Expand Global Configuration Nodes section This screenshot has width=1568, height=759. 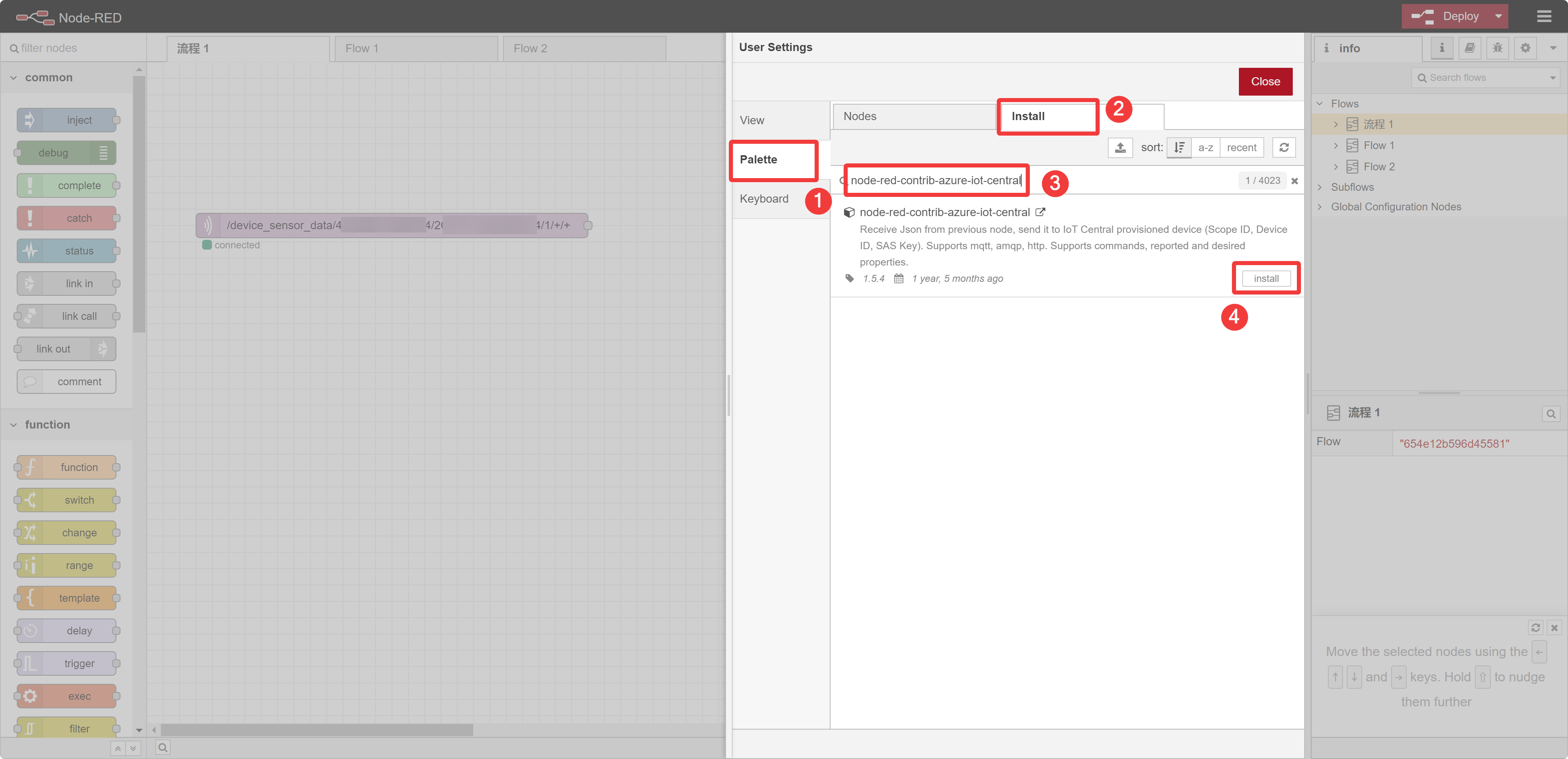[1319, 207]
